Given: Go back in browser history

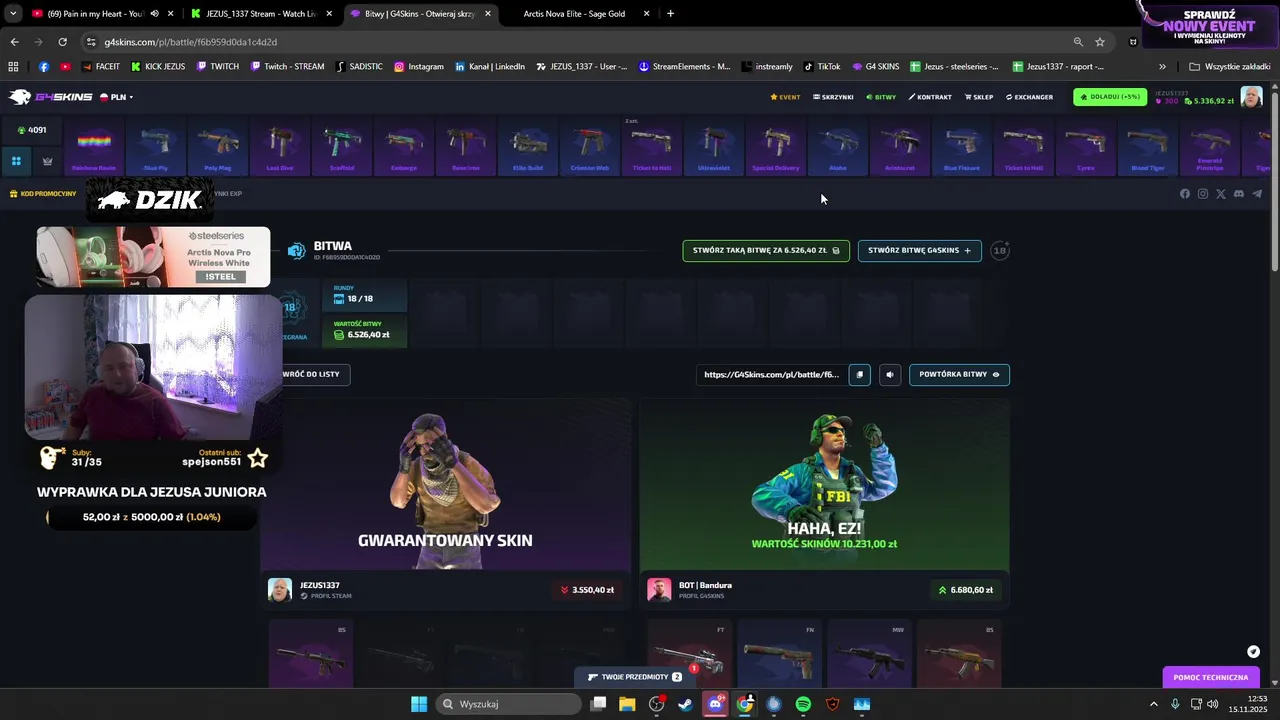Looking at the screenshot, I should click(x=14, y=42).
